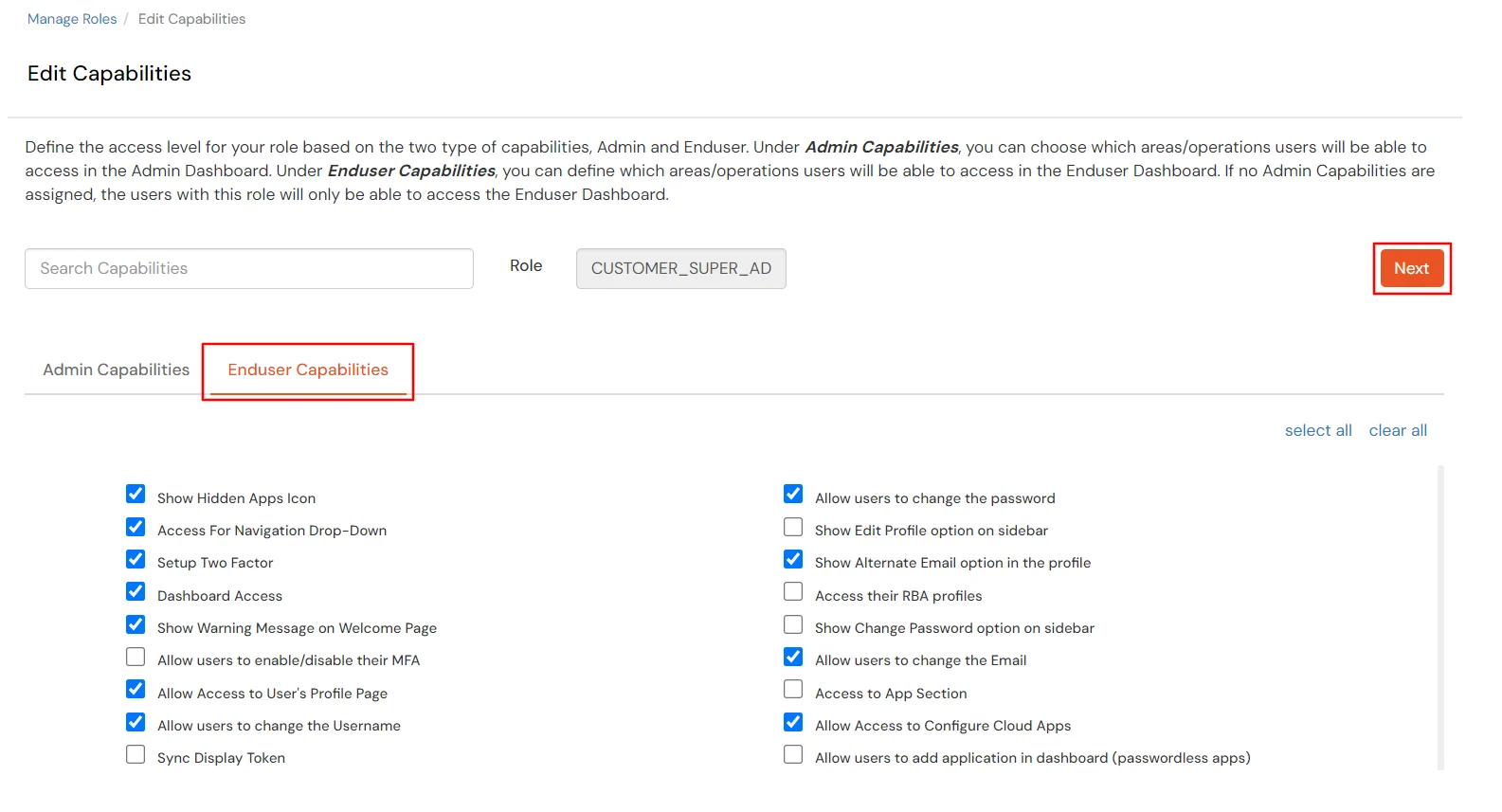Uncheck Dashboard Access checkbox
The width and height of the screenshot is (1502, 812).
[136, 592]
